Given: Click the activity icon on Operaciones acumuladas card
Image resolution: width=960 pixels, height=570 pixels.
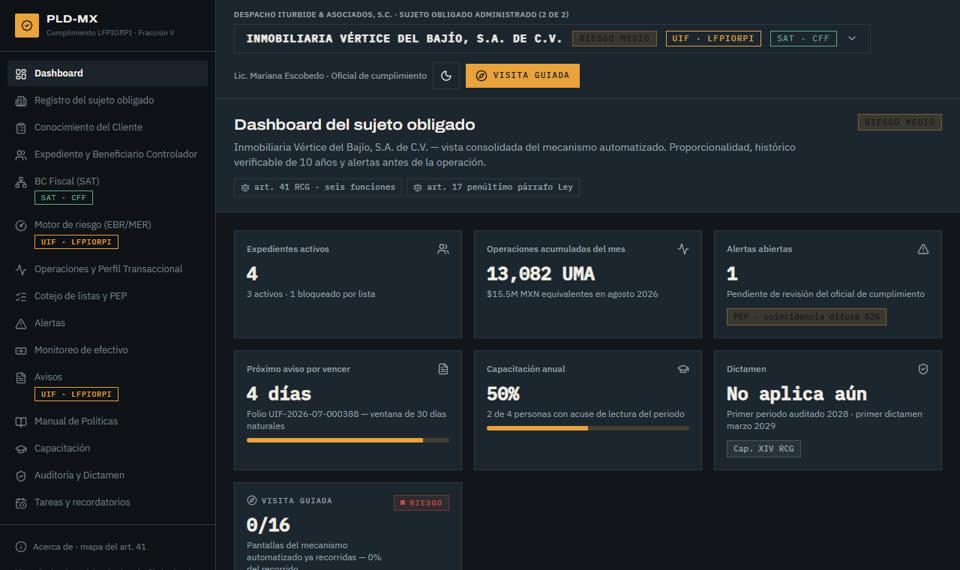Looking at the screenshot, I should click(683, 249).
